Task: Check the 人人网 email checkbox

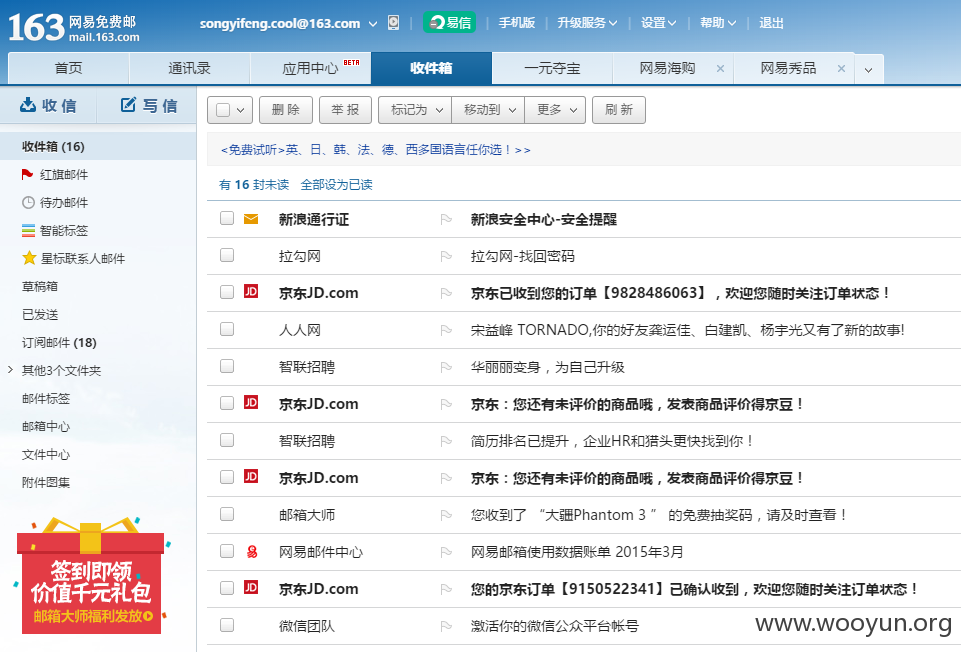Action: [227, 329]
